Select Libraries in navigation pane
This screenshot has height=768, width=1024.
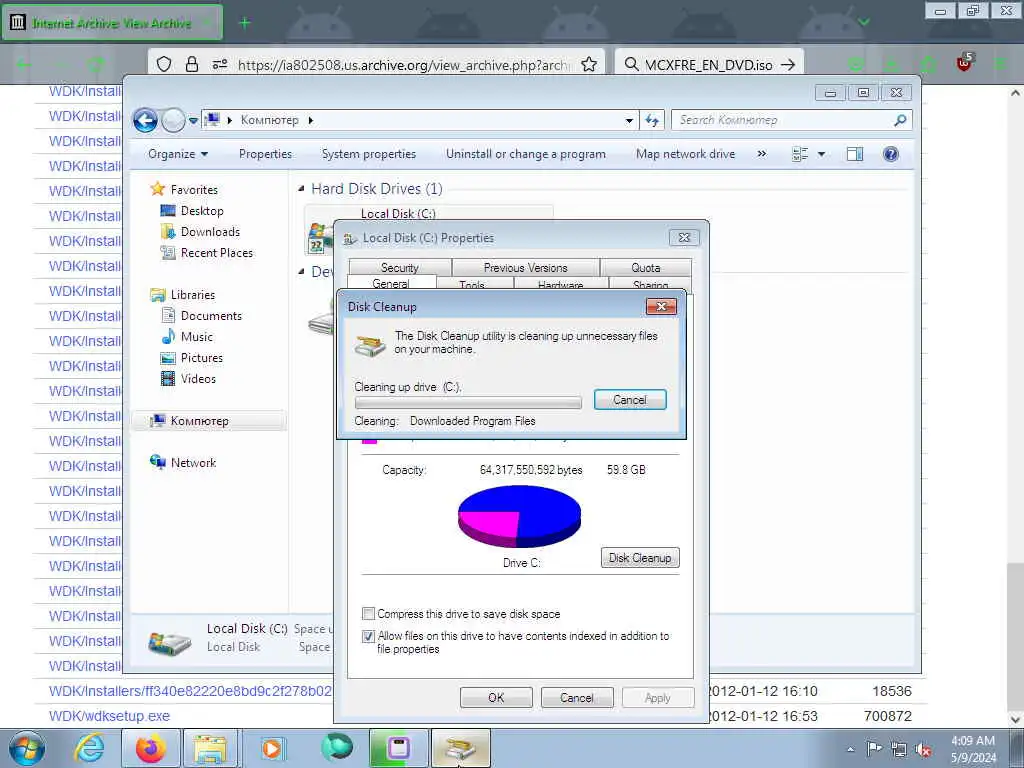[x=193, y=295]
